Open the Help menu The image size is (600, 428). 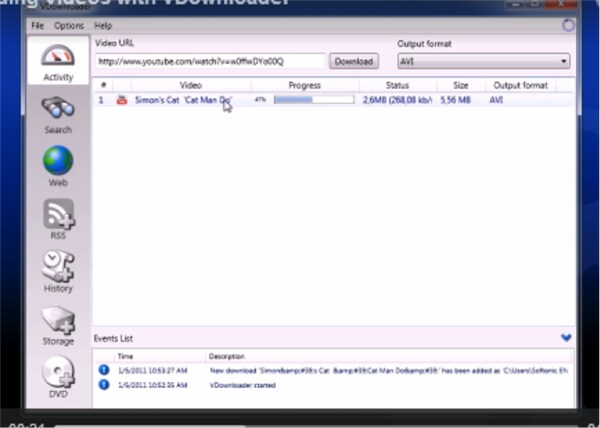click(x=103, y=26)
